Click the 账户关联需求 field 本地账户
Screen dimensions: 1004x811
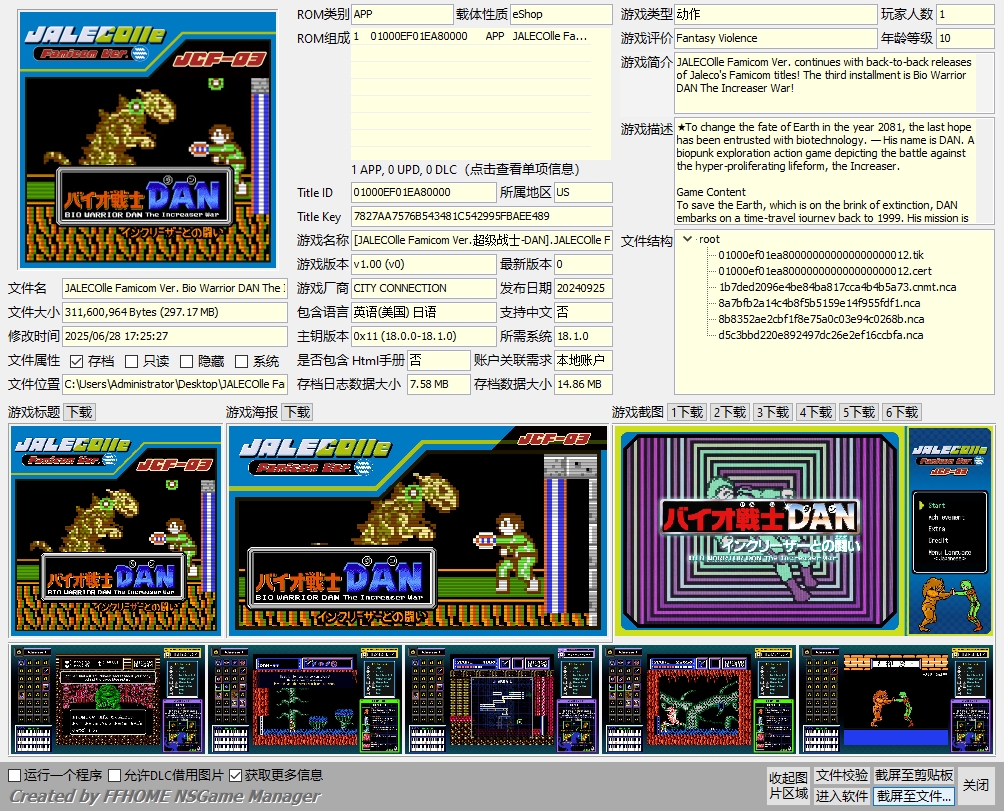click(583, 360)
